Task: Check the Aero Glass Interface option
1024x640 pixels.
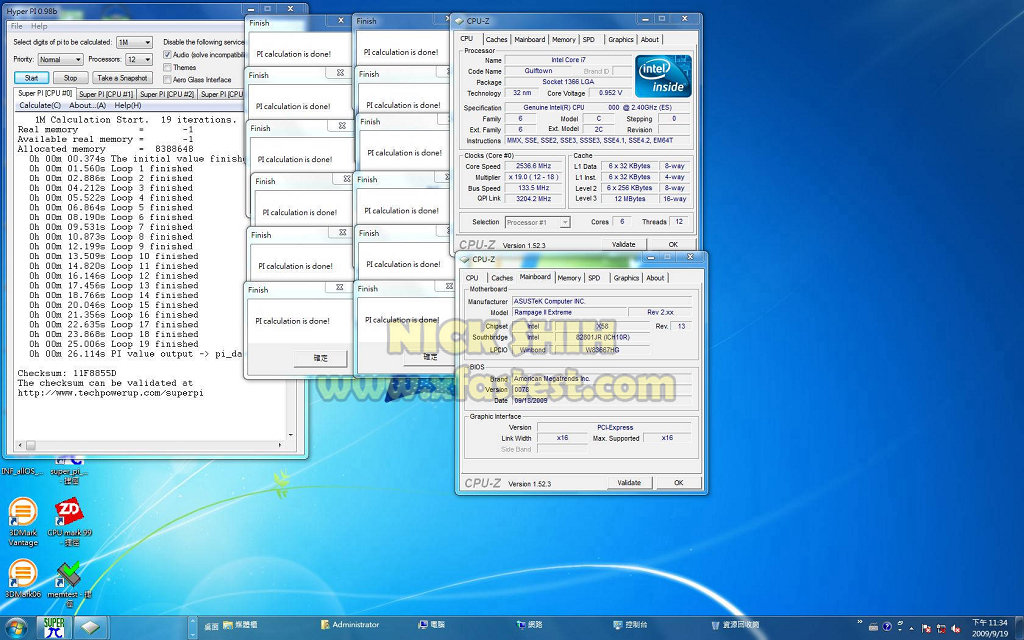Action: coord(167,80)
